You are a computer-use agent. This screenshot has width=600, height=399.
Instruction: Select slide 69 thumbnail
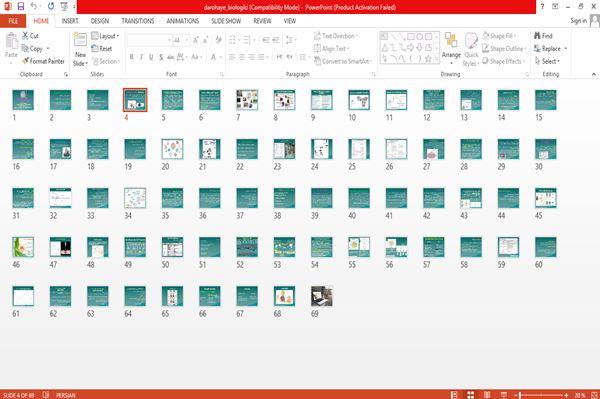pyautogui.click(x=321, y=296)
